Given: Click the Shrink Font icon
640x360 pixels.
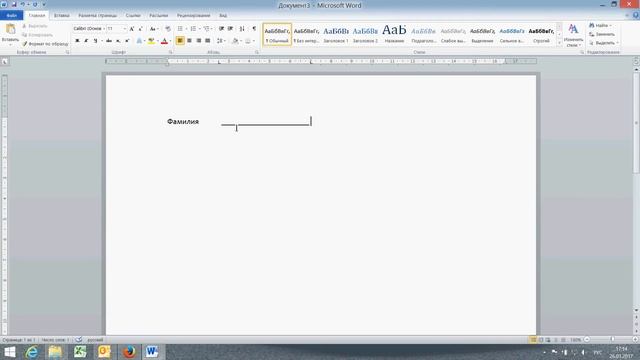Looking at the screenshot, I should tap(140, 29).
